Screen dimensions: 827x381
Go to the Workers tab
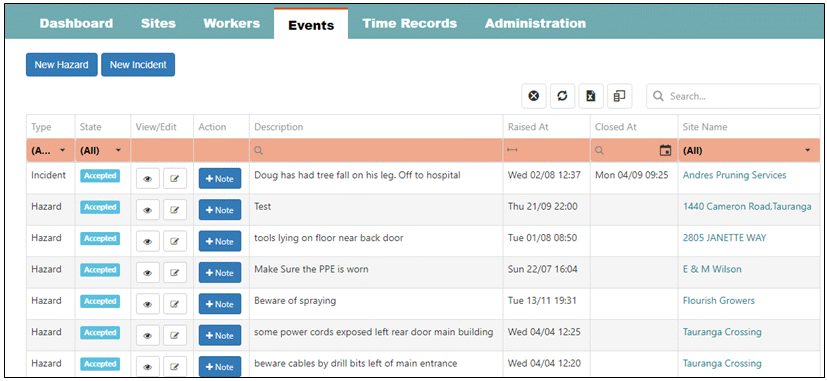[232, 24]
